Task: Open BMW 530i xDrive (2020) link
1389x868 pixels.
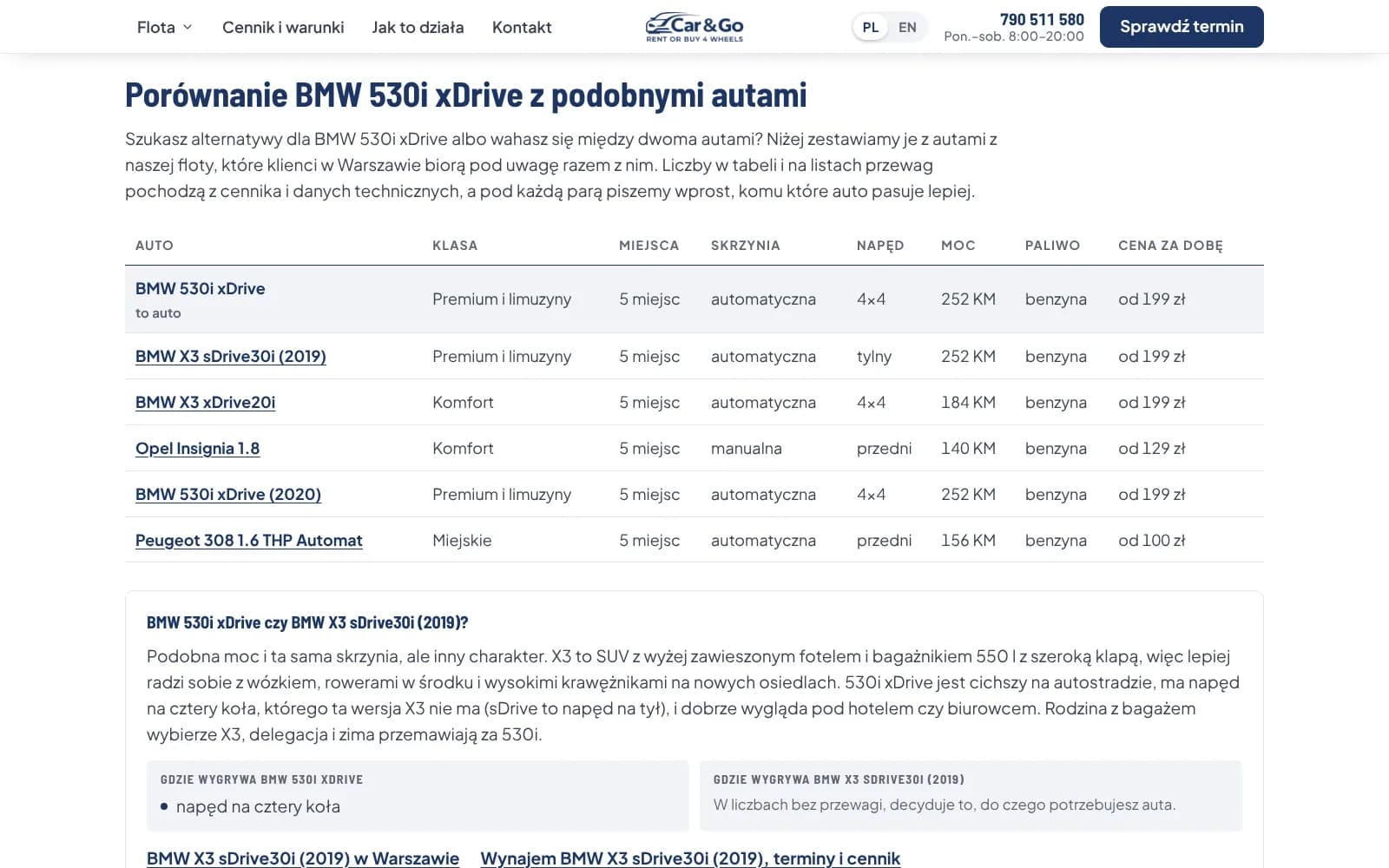Action: pyautogui.click(x=228, y=494)
